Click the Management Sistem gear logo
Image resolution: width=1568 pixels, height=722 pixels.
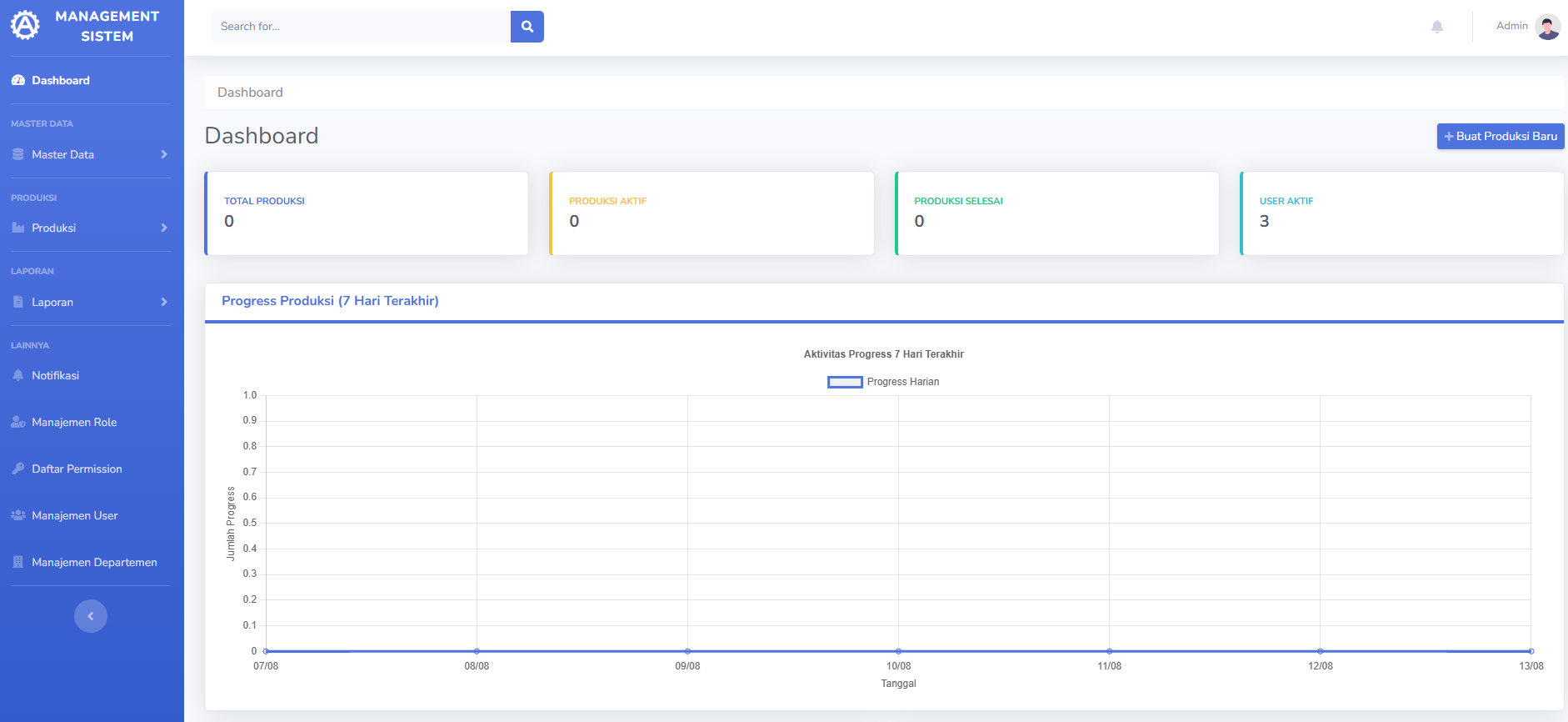(25, 26)
